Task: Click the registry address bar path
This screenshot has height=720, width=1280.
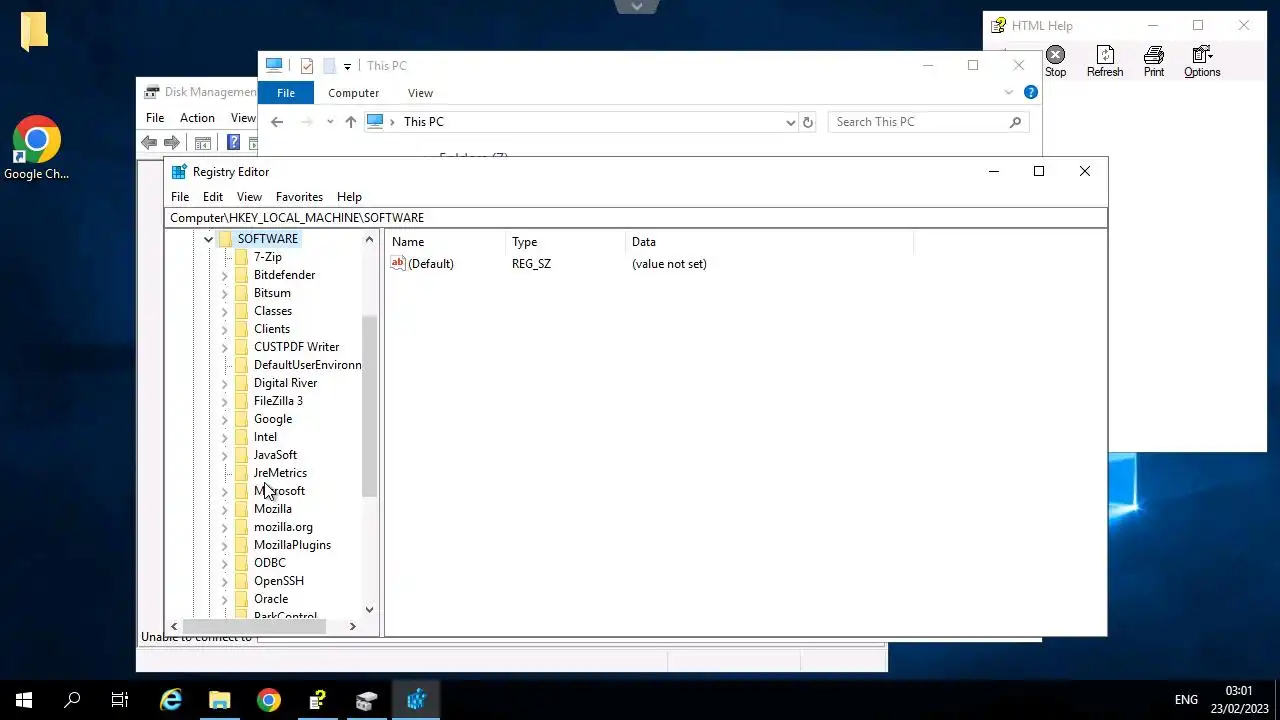Action: coord(636,218)
